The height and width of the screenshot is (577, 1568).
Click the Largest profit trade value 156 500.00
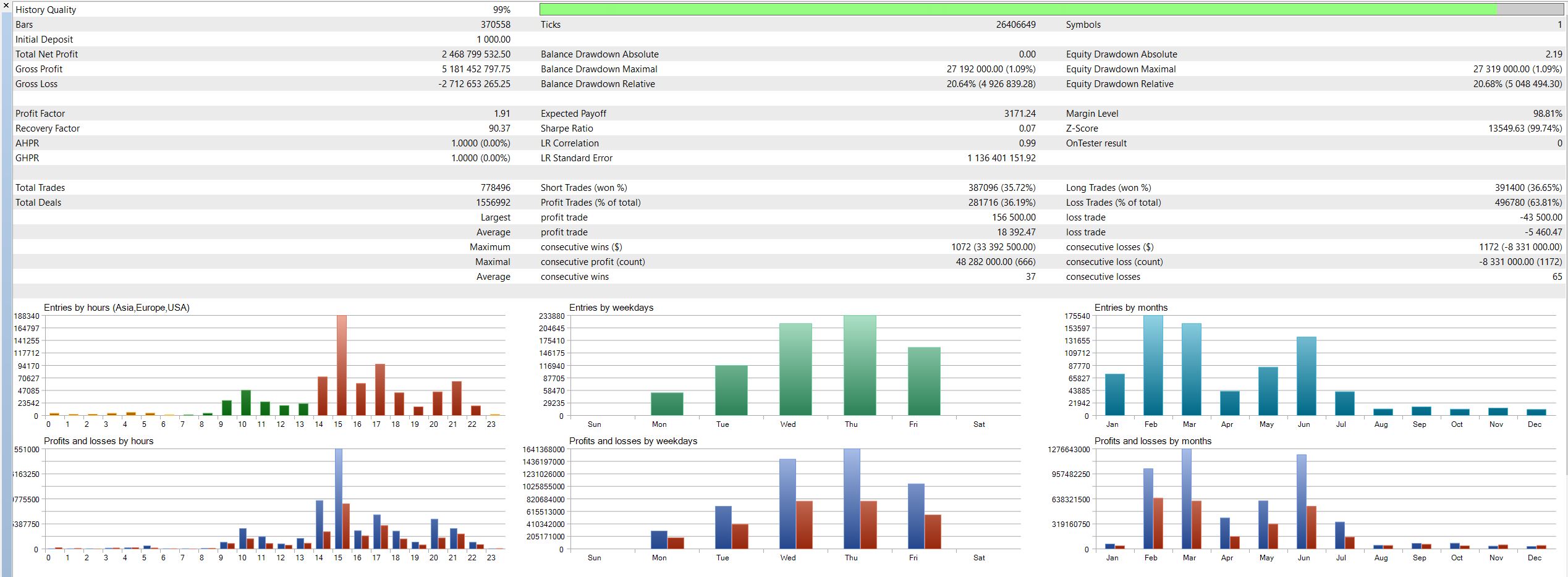click(x=1014, y=217)
